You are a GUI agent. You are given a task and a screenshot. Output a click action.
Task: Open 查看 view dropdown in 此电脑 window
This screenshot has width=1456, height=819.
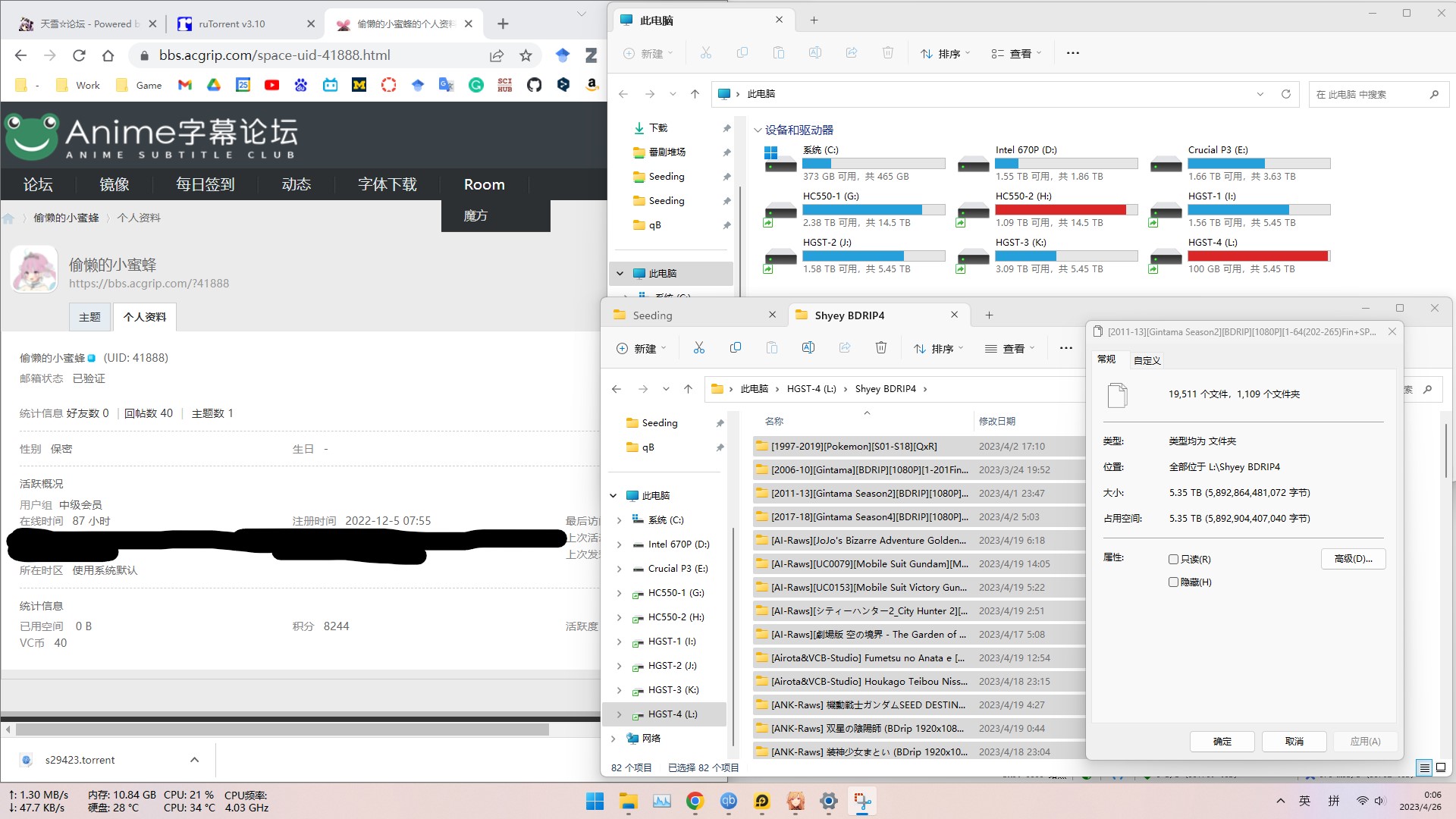(1017, 53)
